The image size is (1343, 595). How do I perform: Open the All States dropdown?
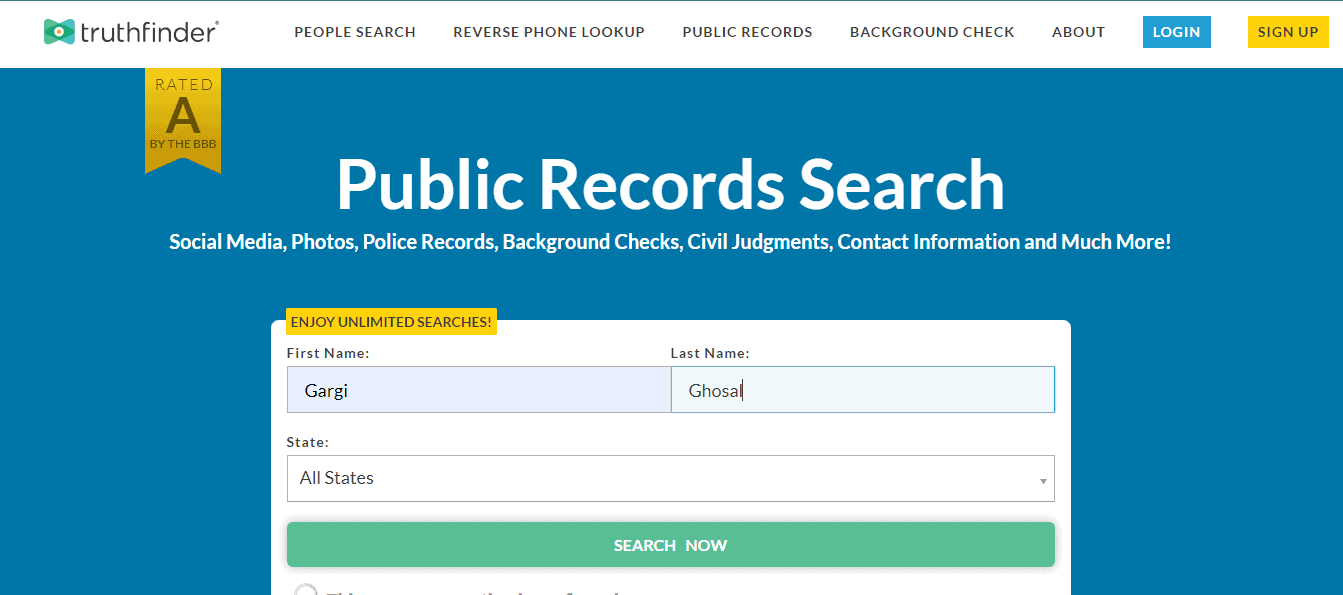671,478
